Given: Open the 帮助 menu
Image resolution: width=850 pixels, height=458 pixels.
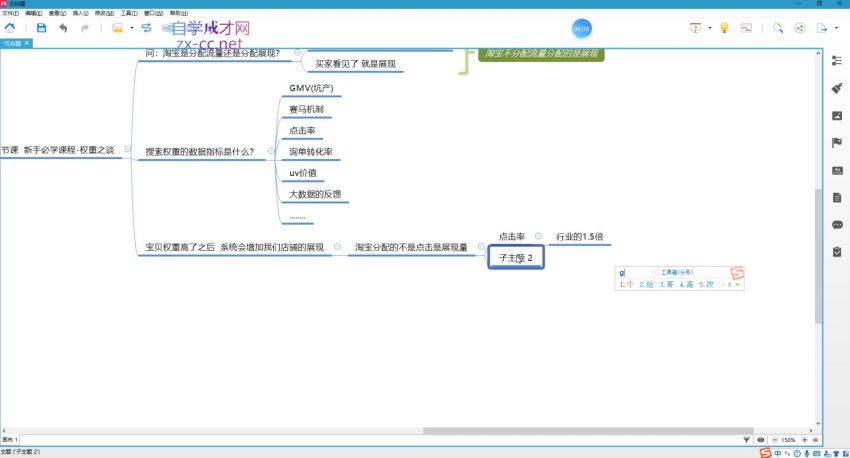Looking at the screenshot, I should pyautogui.click(x=179, y=13).
